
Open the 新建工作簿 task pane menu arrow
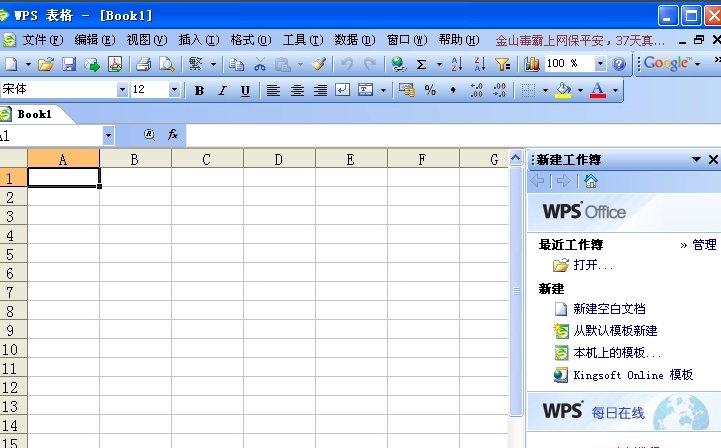point(696,159)
